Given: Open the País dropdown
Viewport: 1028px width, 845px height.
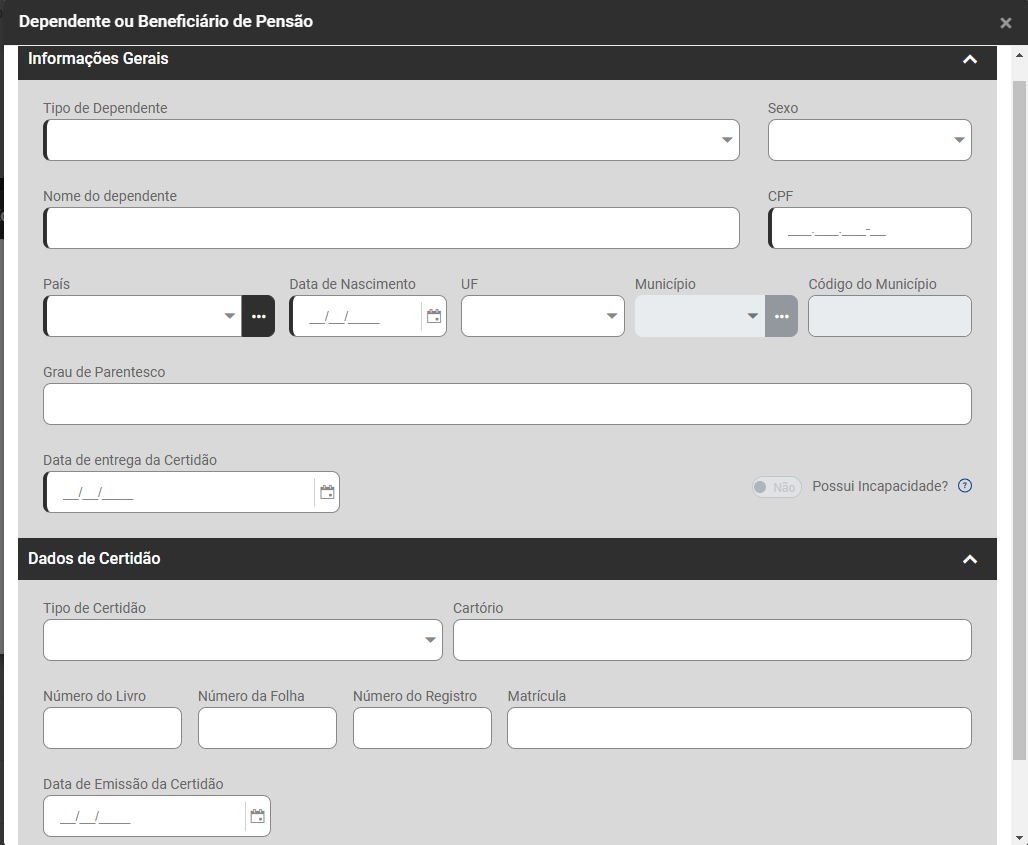Looking at the screenshot, I should tap(229, 316).
